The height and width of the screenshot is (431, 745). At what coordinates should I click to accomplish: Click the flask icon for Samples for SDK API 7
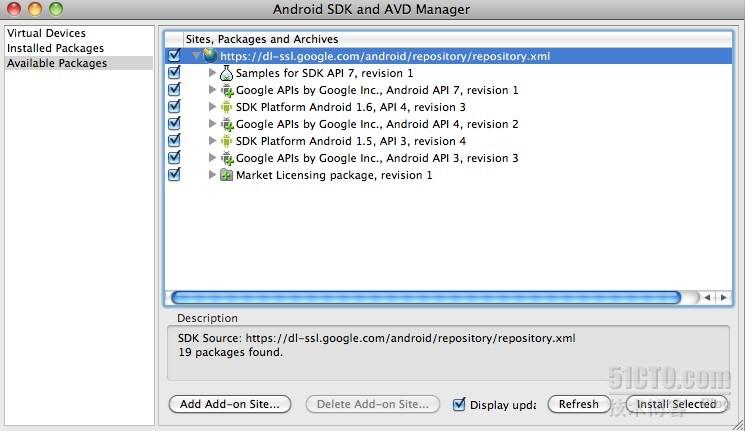click(227, 73)
